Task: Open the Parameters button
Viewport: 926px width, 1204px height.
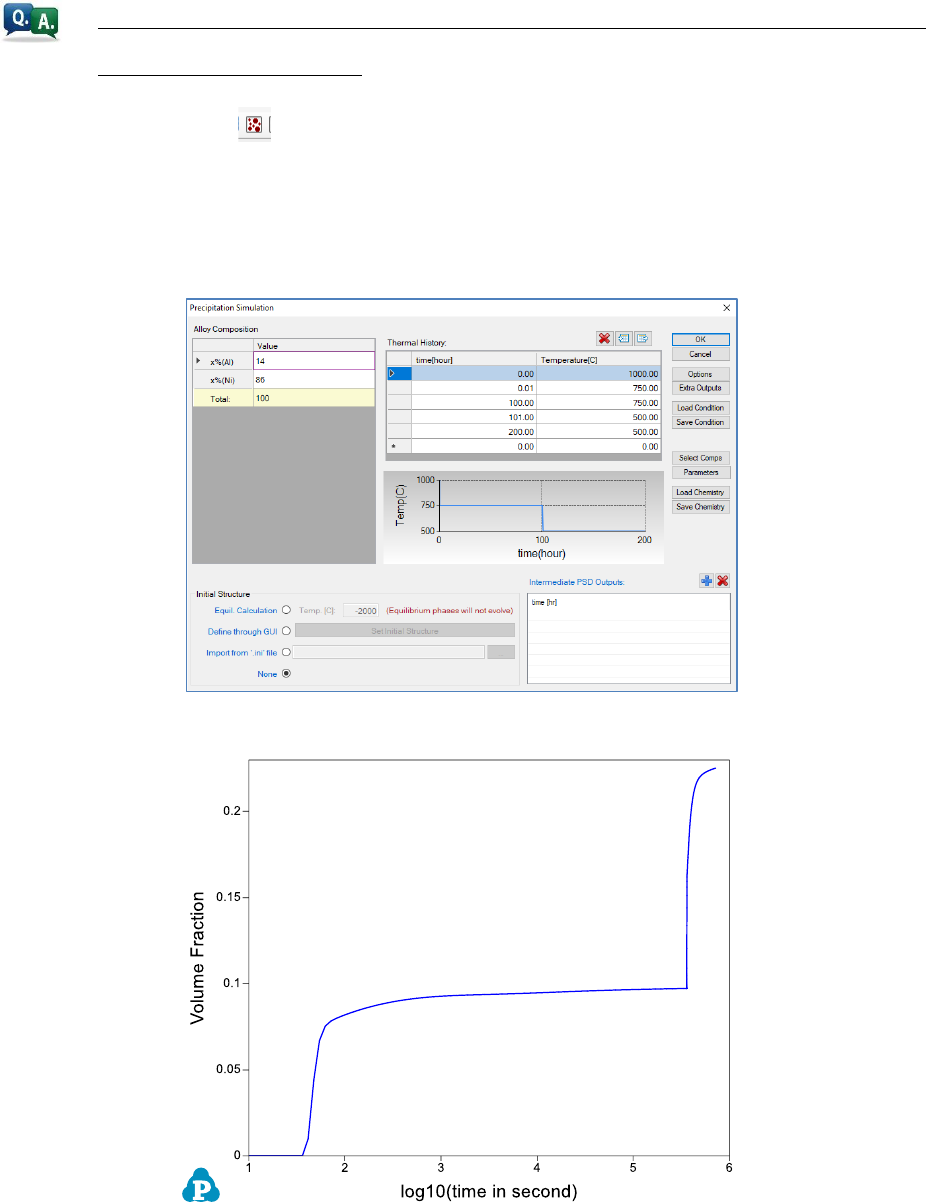Action: click(701, 471)
